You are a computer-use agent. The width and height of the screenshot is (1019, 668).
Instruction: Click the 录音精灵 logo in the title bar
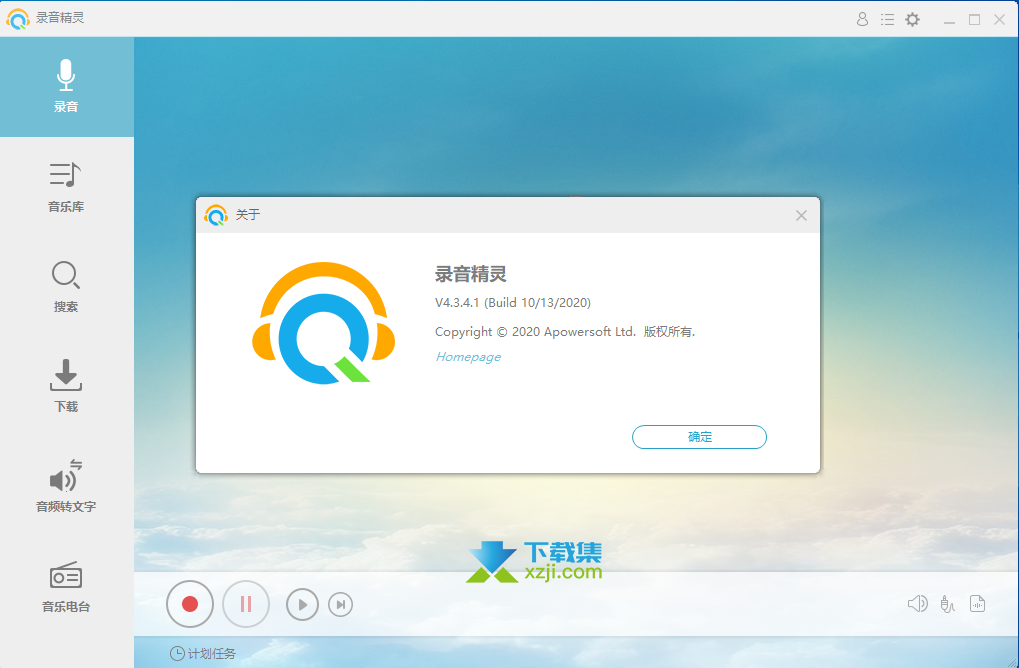[x=18, y=19]
